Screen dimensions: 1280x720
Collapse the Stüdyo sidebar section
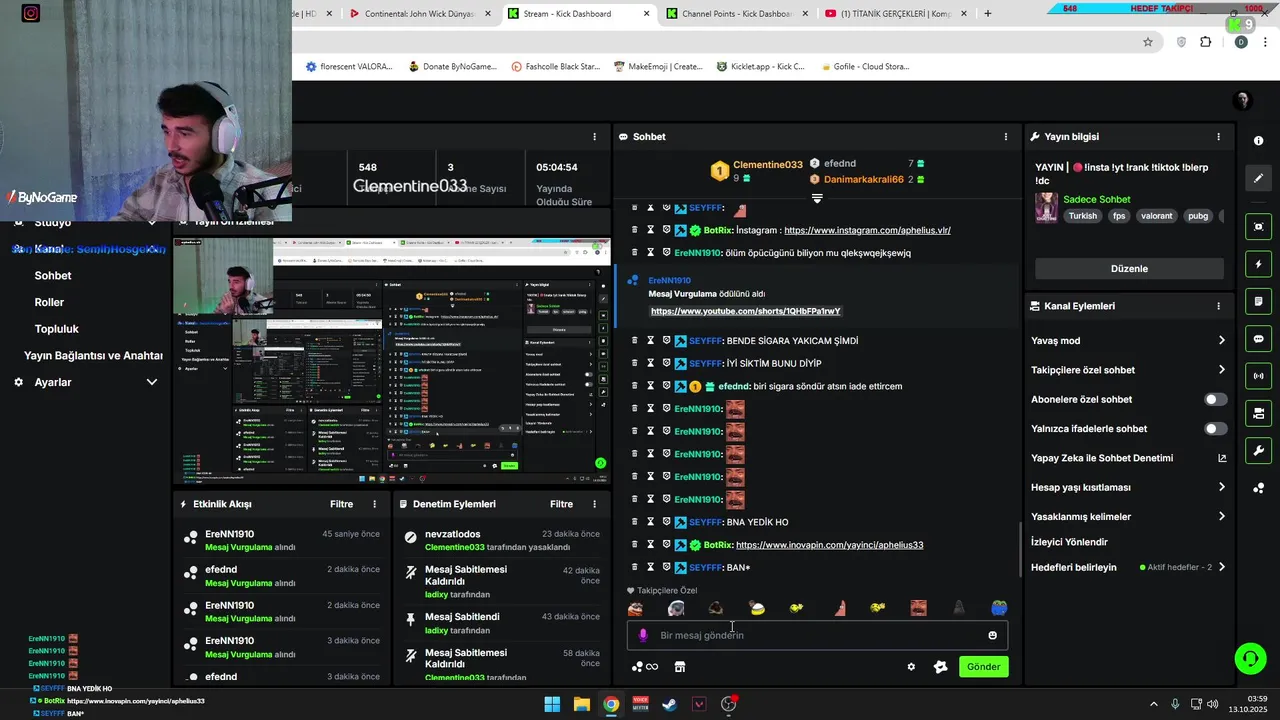[x=152, y=222]
